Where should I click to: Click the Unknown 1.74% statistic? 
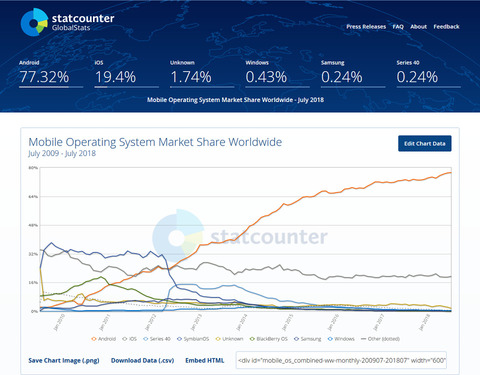pyautogui.click(x=202, y=74)
